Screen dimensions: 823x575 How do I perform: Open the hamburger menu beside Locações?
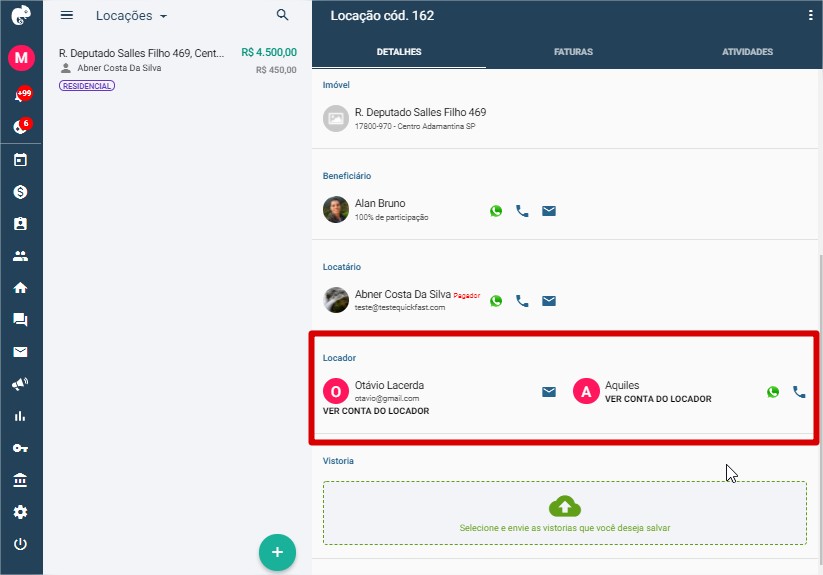67,15
